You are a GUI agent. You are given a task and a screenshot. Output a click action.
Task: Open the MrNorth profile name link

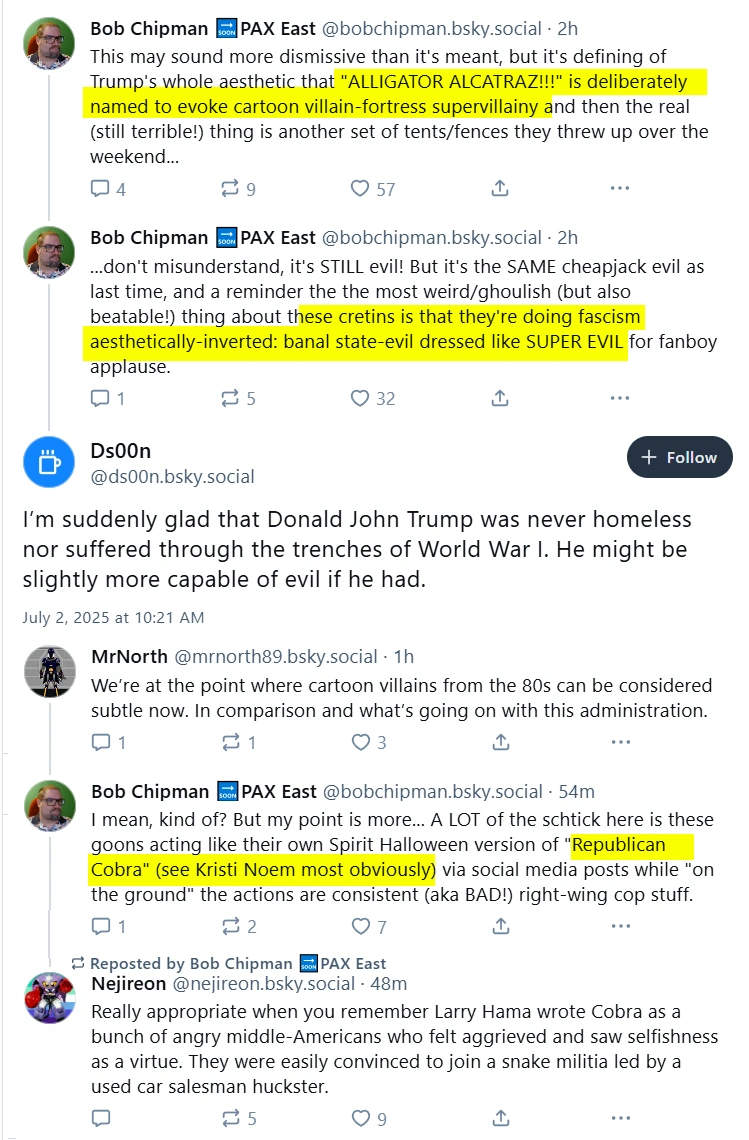(x=129, y=657)
